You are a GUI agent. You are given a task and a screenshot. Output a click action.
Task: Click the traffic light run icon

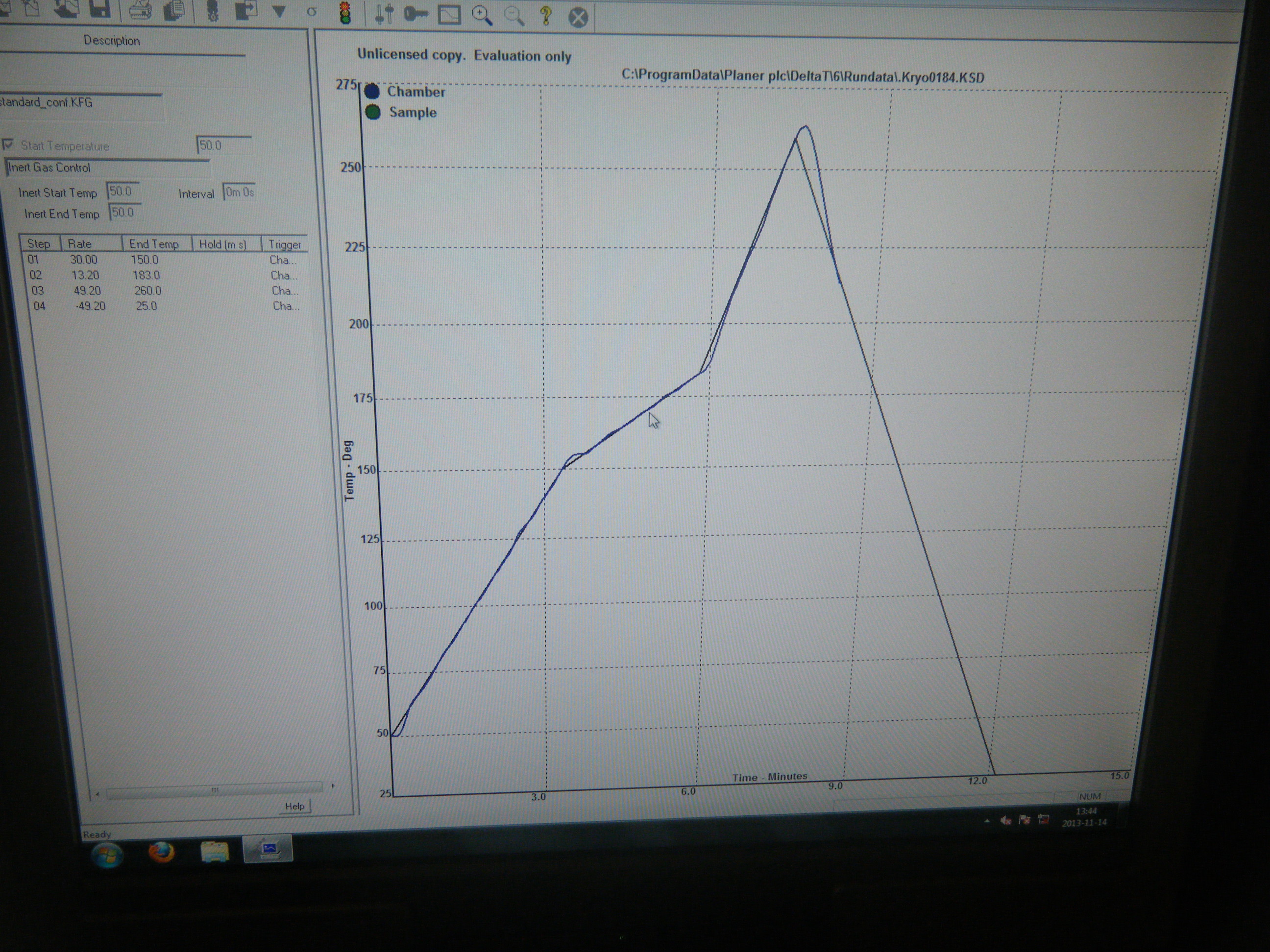click(345, 13)
